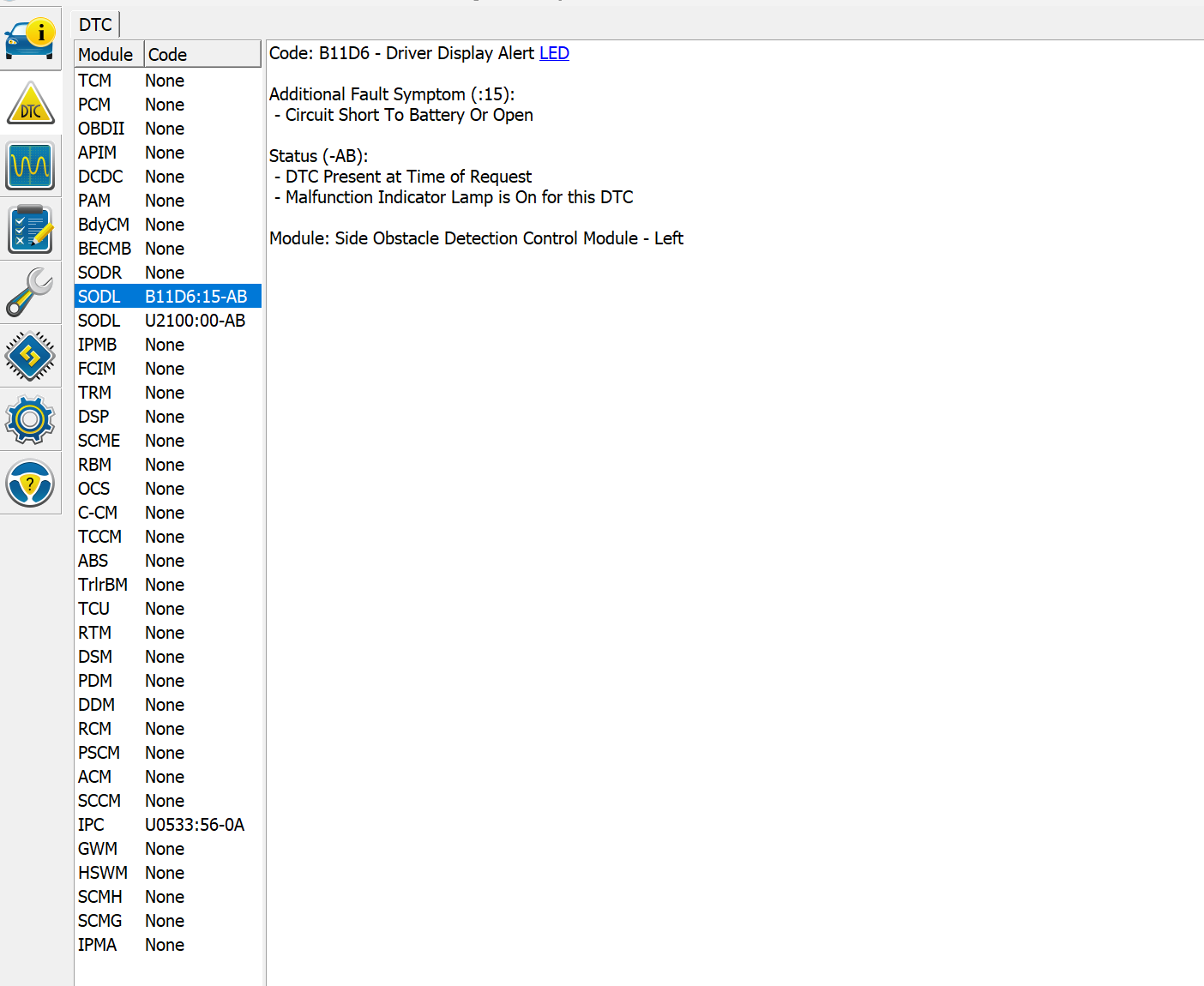This screenshot has width=1204, height=986.
Task: Choose the ABS module row
Action: (93, 561)
